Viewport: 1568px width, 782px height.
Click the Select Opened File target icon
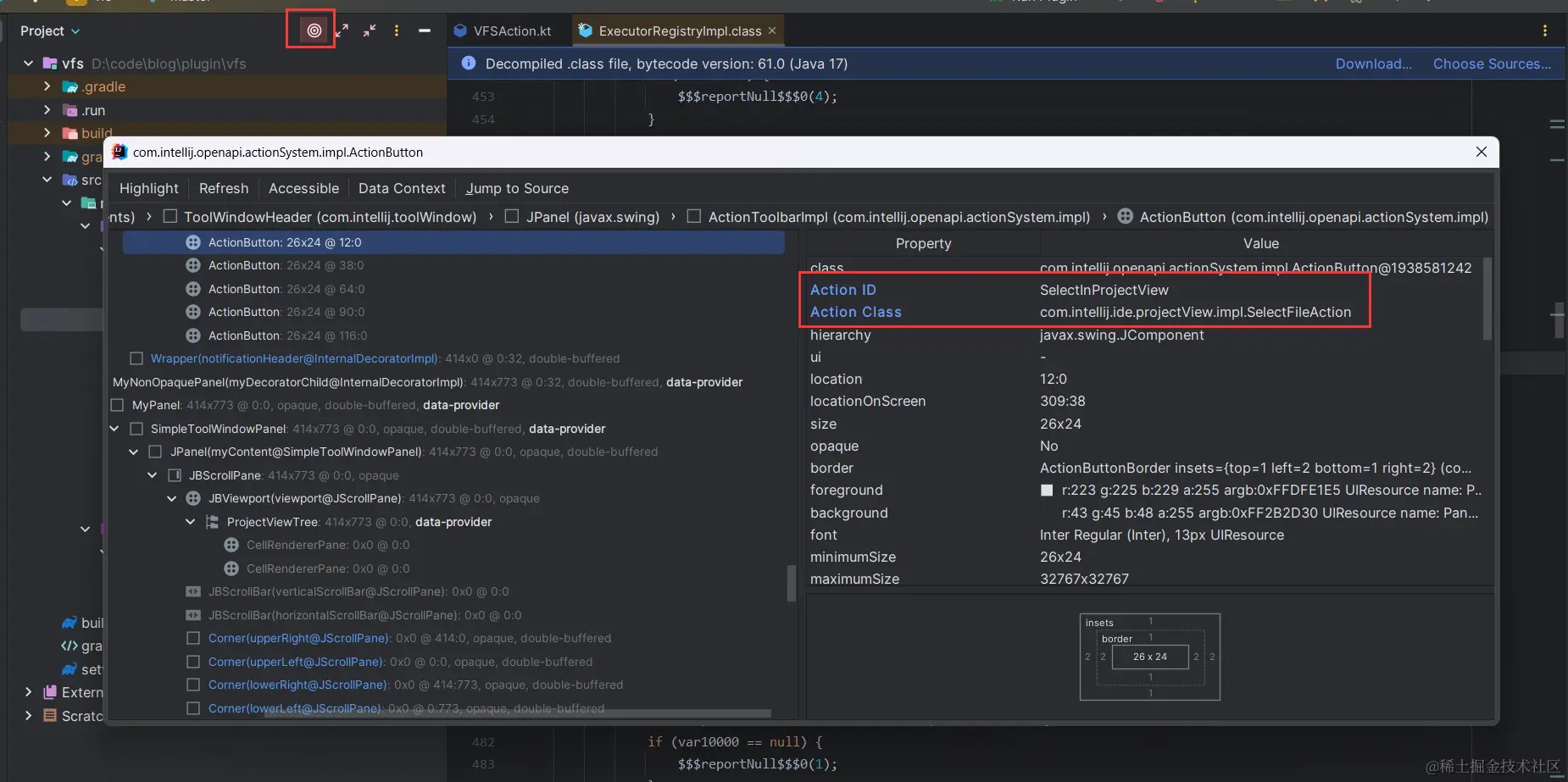(314, 31)
